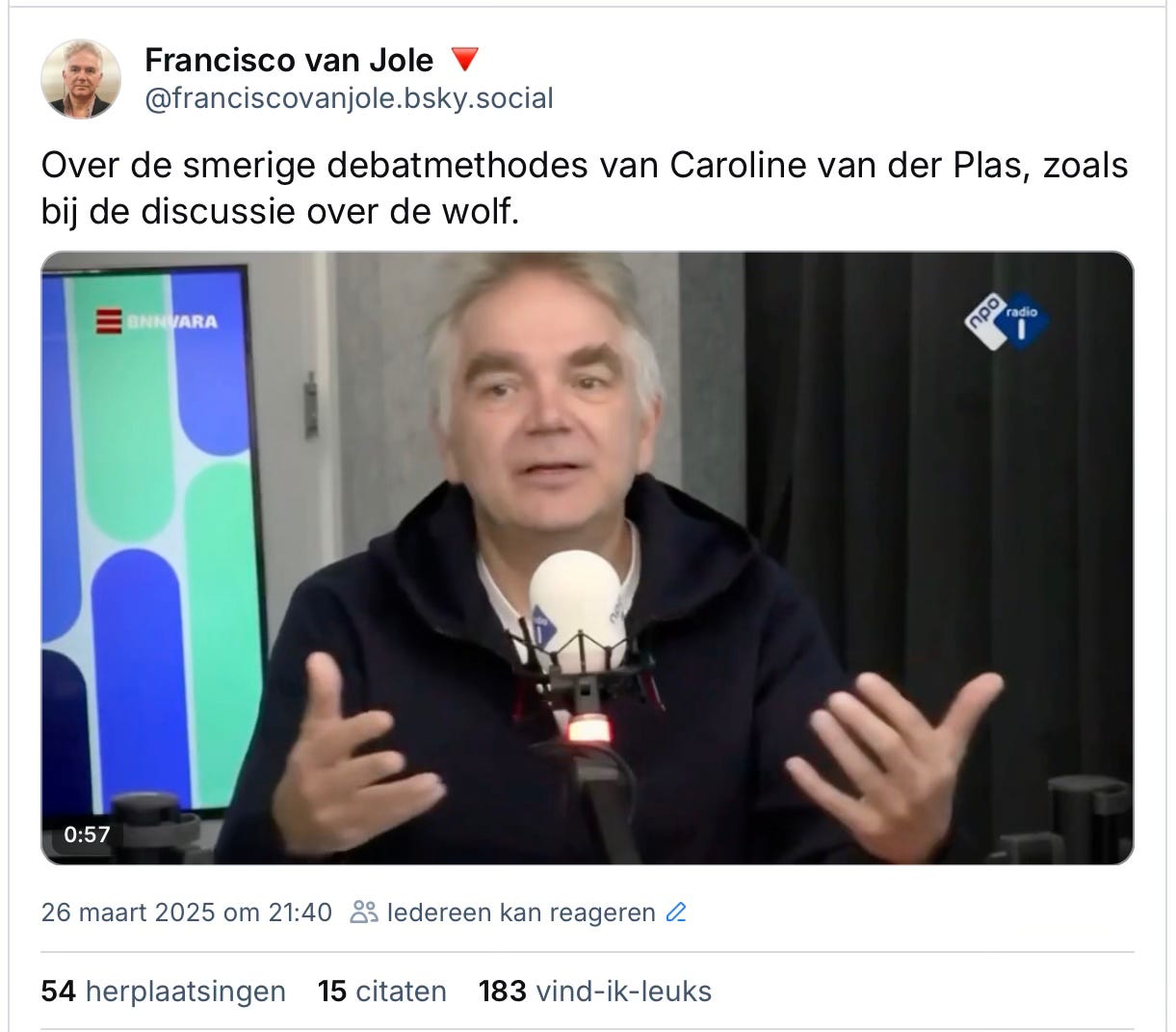View the 54 herplaatsingen list

pos(163,991)
